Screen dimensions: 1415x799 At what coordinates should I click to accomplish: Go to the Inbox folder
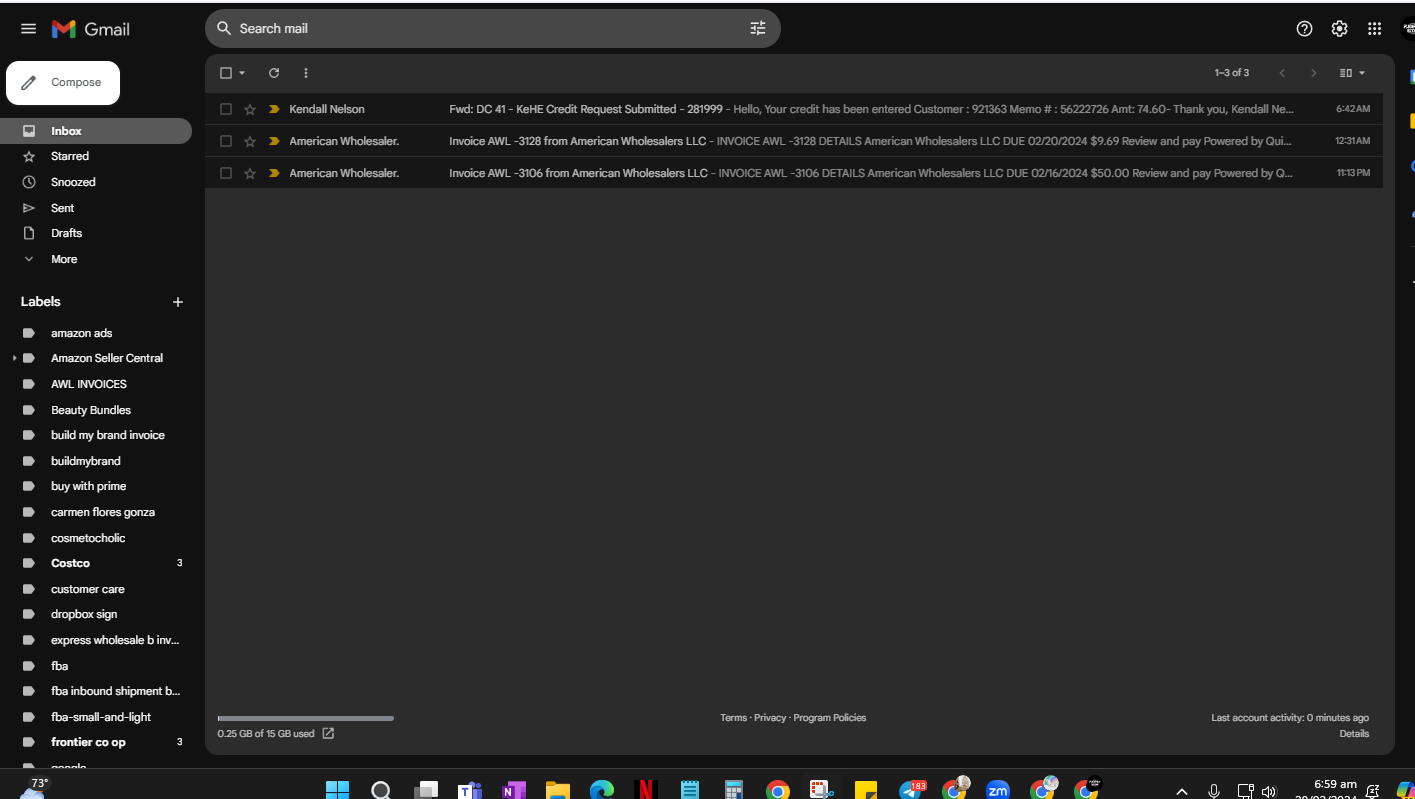tap(96, 131)
